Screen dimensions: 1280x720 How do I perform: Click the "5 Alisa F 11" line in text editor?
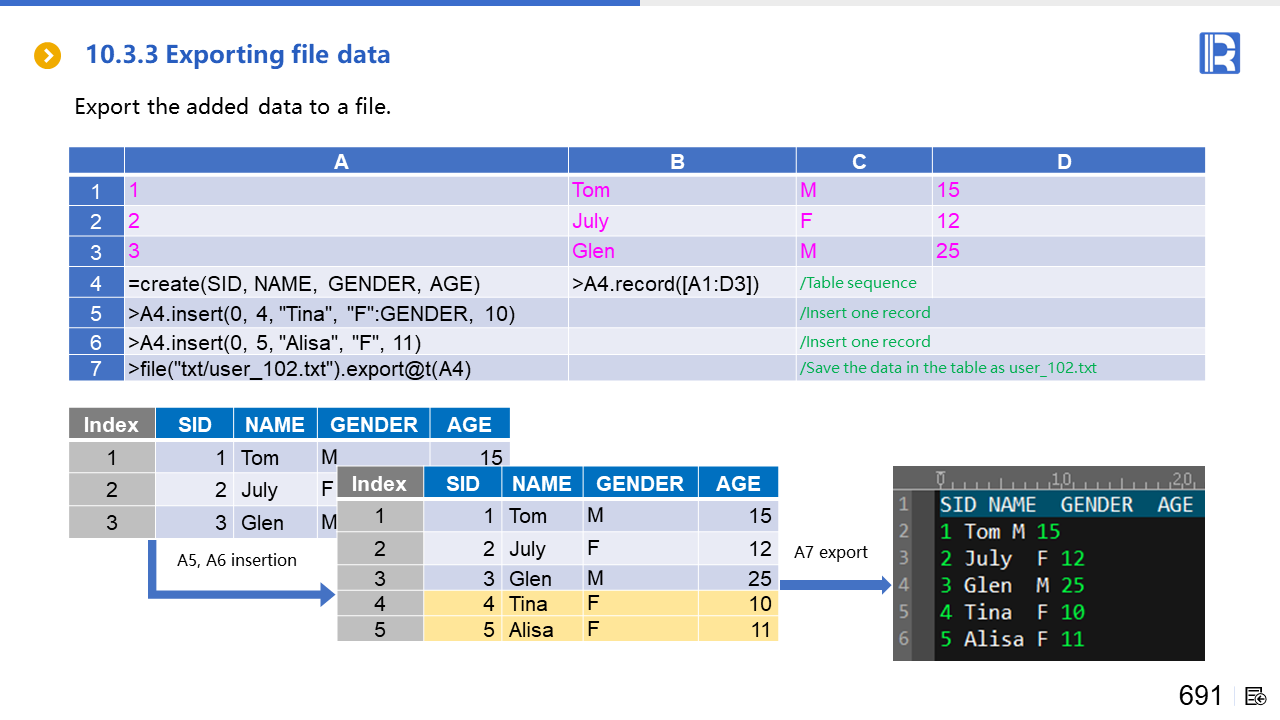(1011, 639)
